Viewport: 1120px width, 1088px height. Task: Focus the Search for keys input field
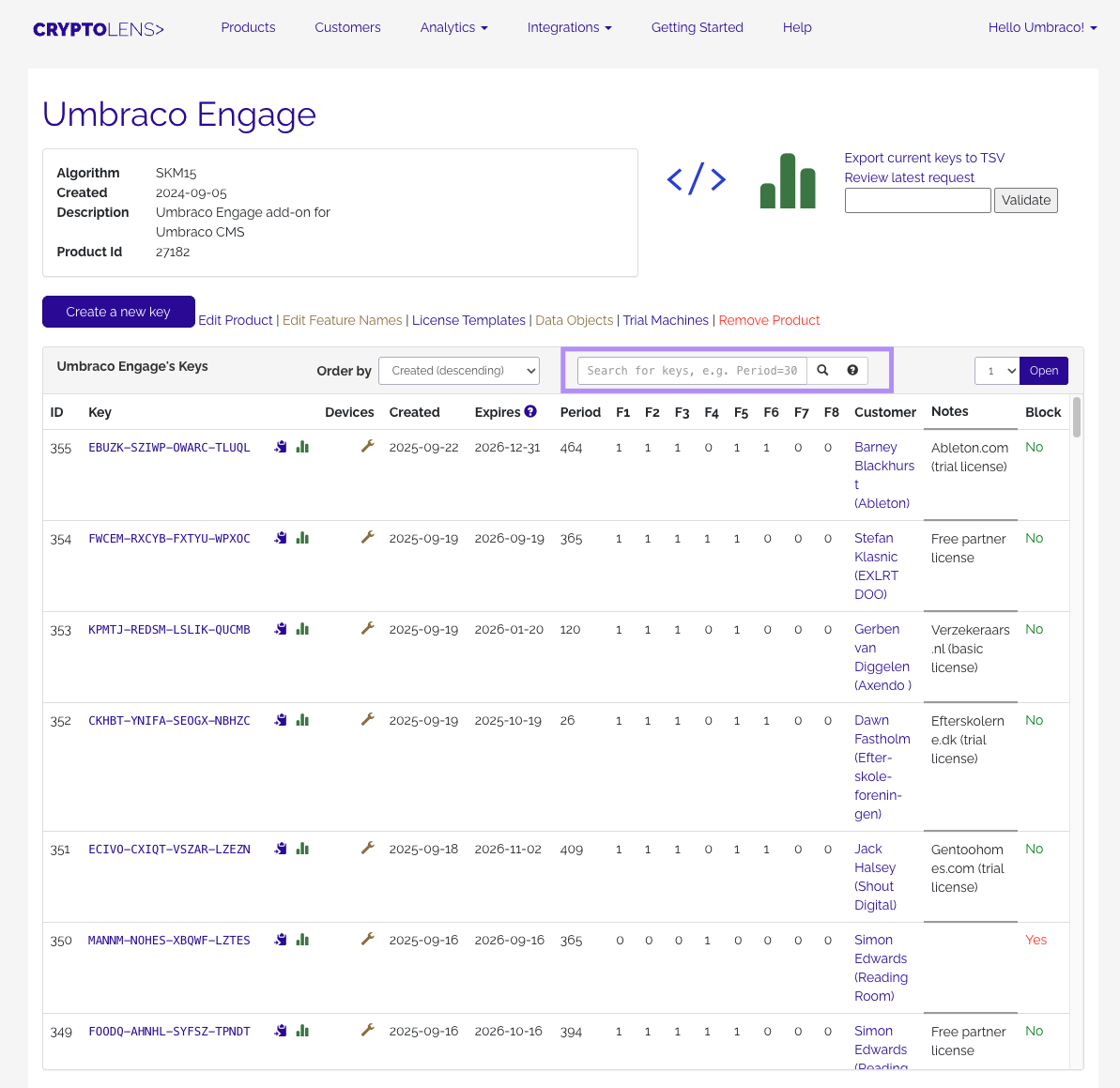(x=692, y=371)
